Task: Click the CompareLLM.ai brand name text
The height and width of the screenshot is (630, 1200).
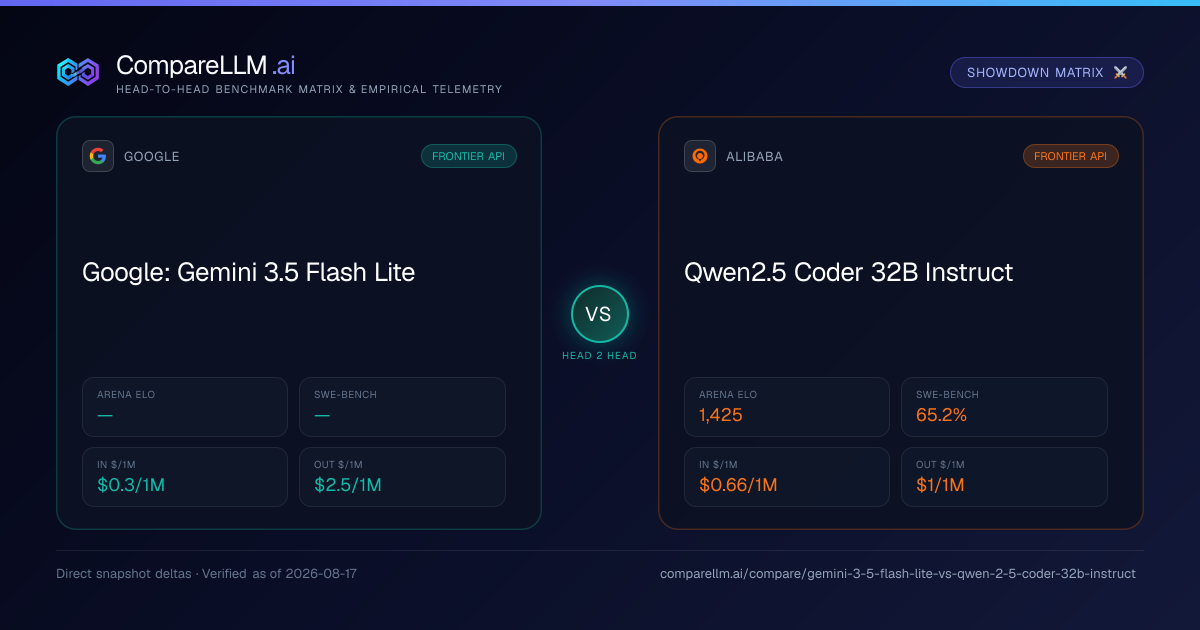Action: (x=206, y=66)
